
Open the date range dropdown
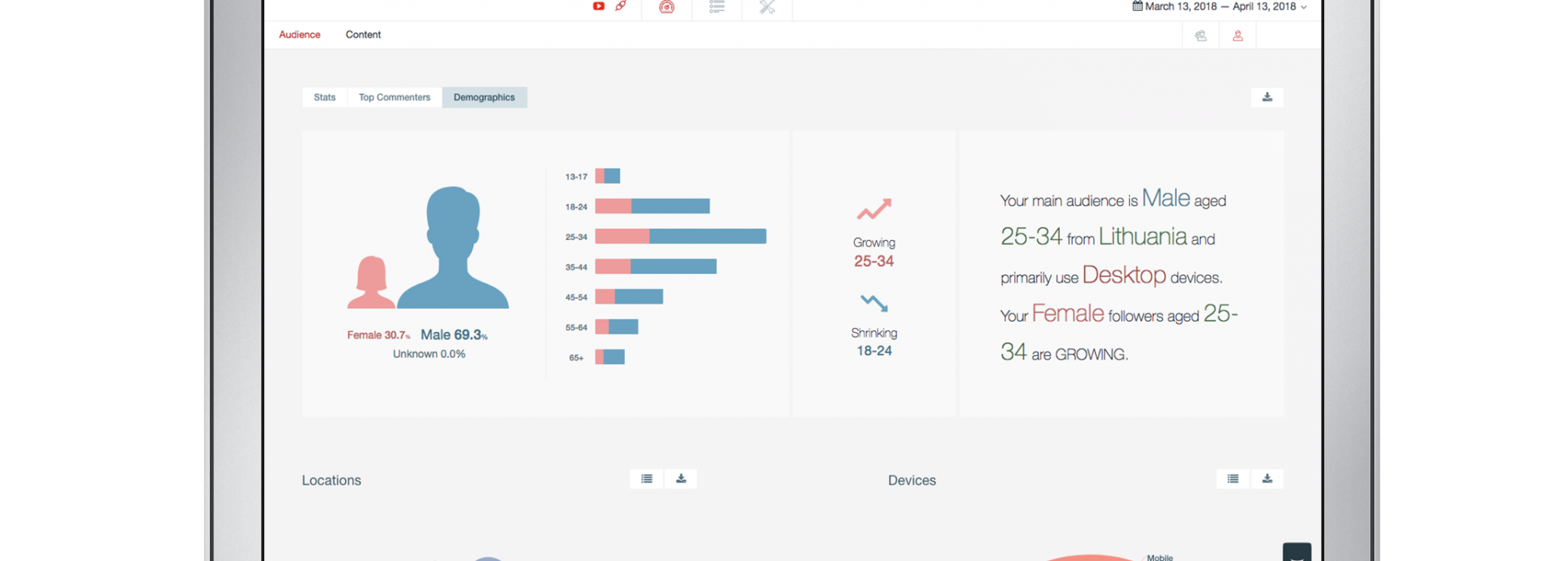1304,7
